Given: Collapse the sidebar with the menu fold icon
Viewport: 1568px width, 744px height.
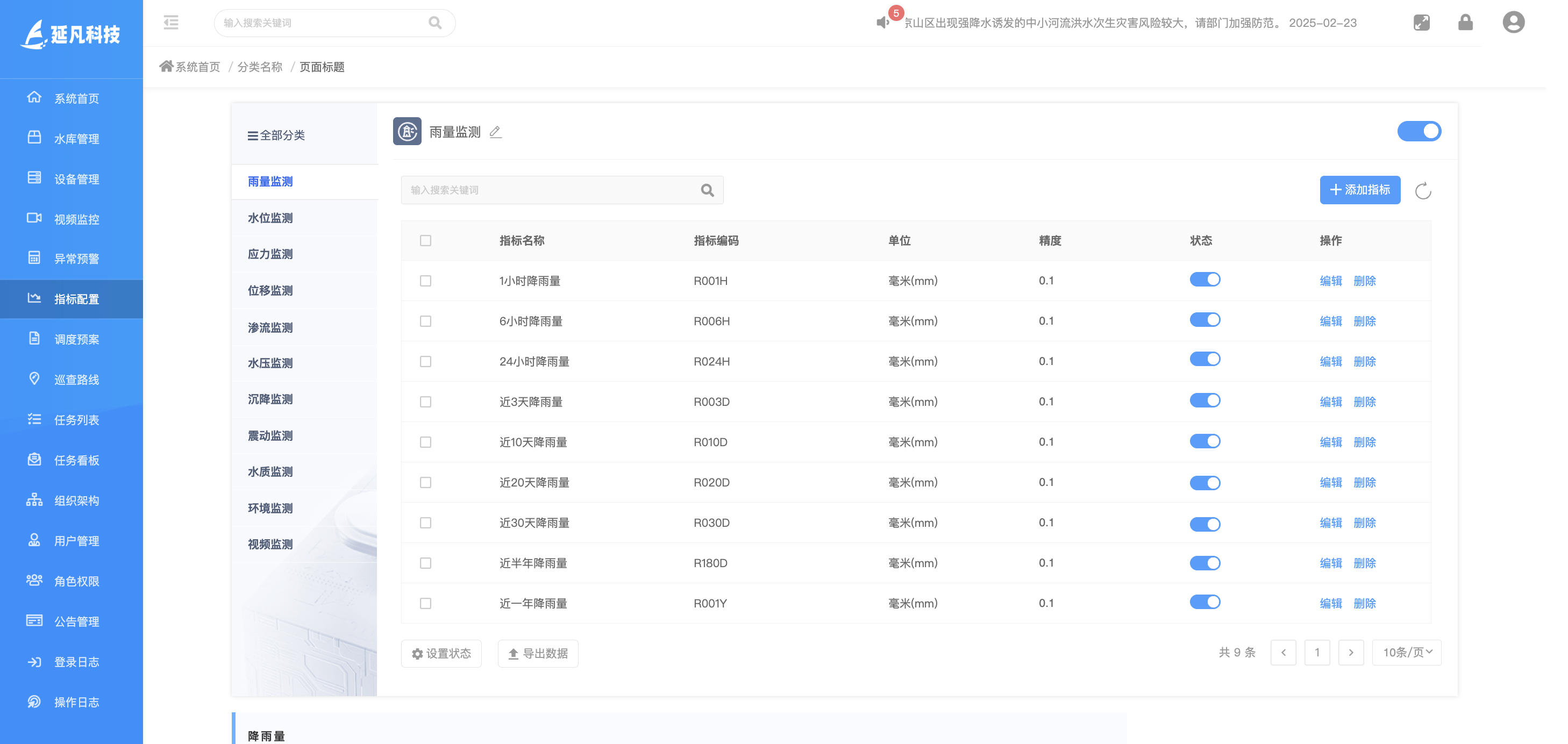Looking at the screenshot, I should pyautogui.click(x=171, y=23).
